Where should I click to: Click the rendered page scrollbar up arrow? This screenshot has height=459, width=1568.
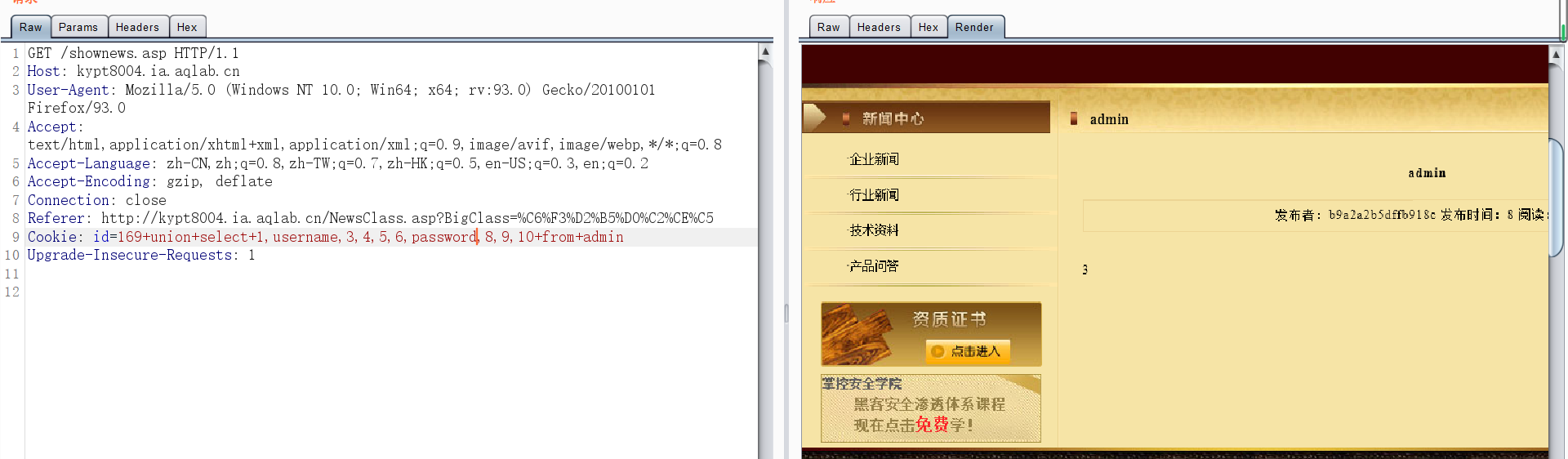pyautogui.click(x=1556, y=54)
